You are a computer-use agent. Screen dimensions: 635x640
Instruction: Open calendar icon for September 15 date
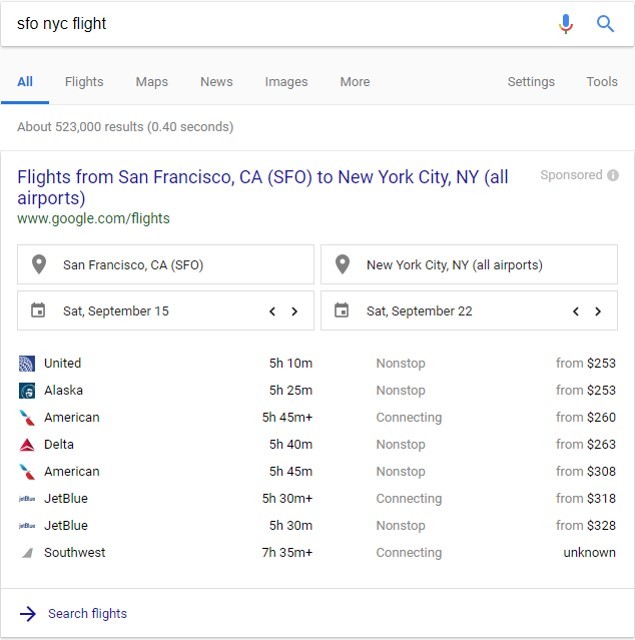38,310
